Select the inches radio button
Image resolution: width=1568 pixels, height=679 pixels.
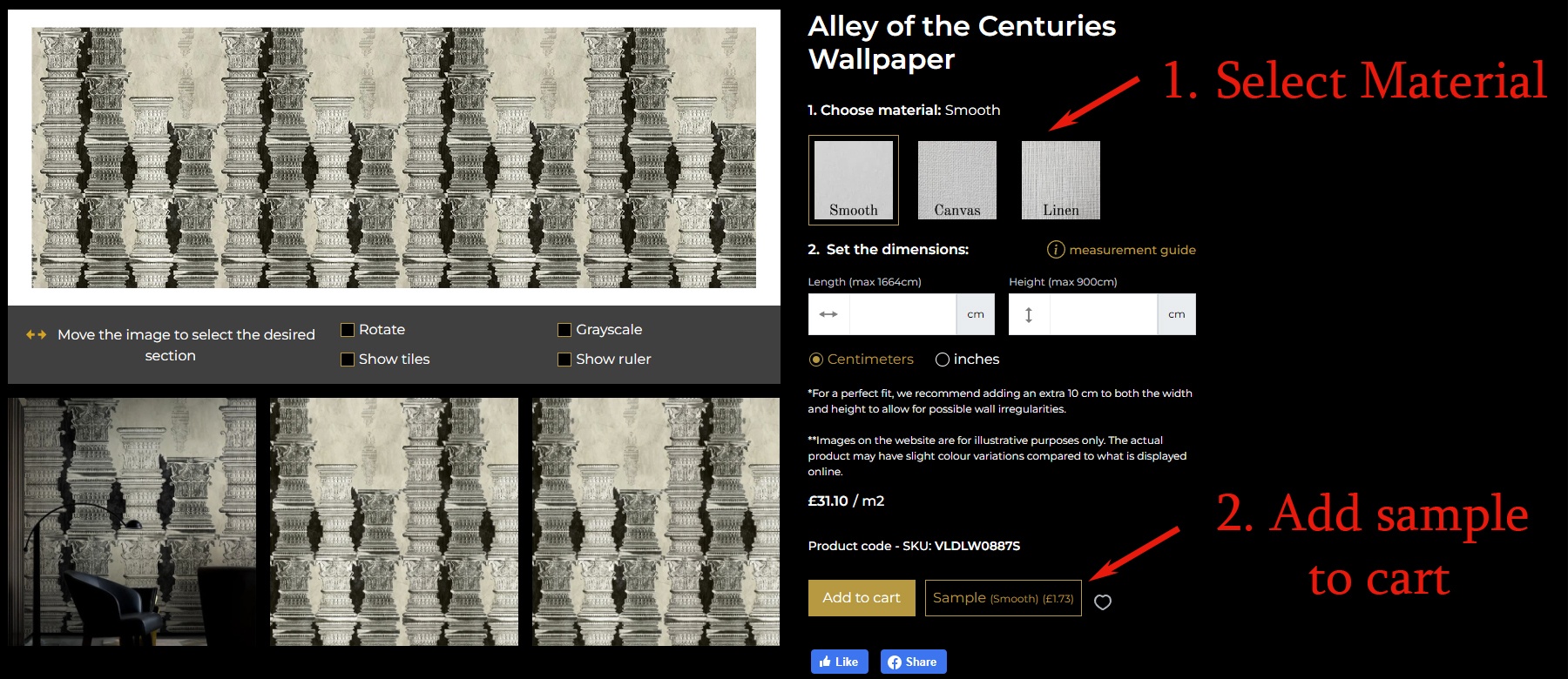(x=942, y=360)
